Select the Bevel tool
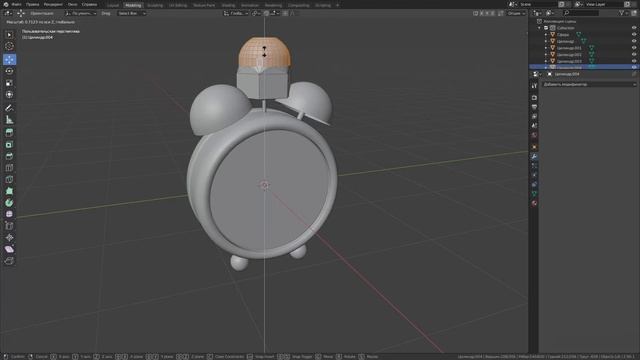 pos(9,156)
